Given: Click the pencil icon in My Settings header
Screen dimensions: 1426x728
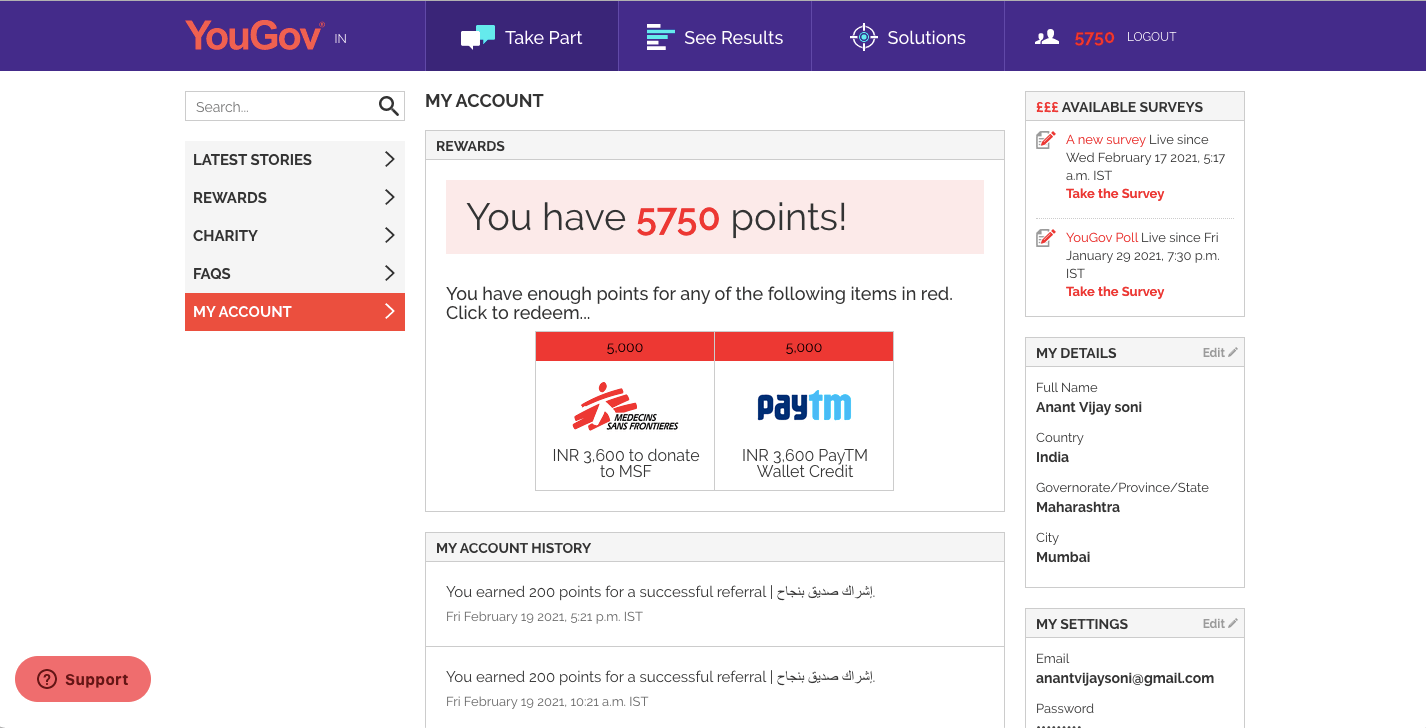Looking at the screenshot, I should pyautogui.click(x=1233, y=623).
